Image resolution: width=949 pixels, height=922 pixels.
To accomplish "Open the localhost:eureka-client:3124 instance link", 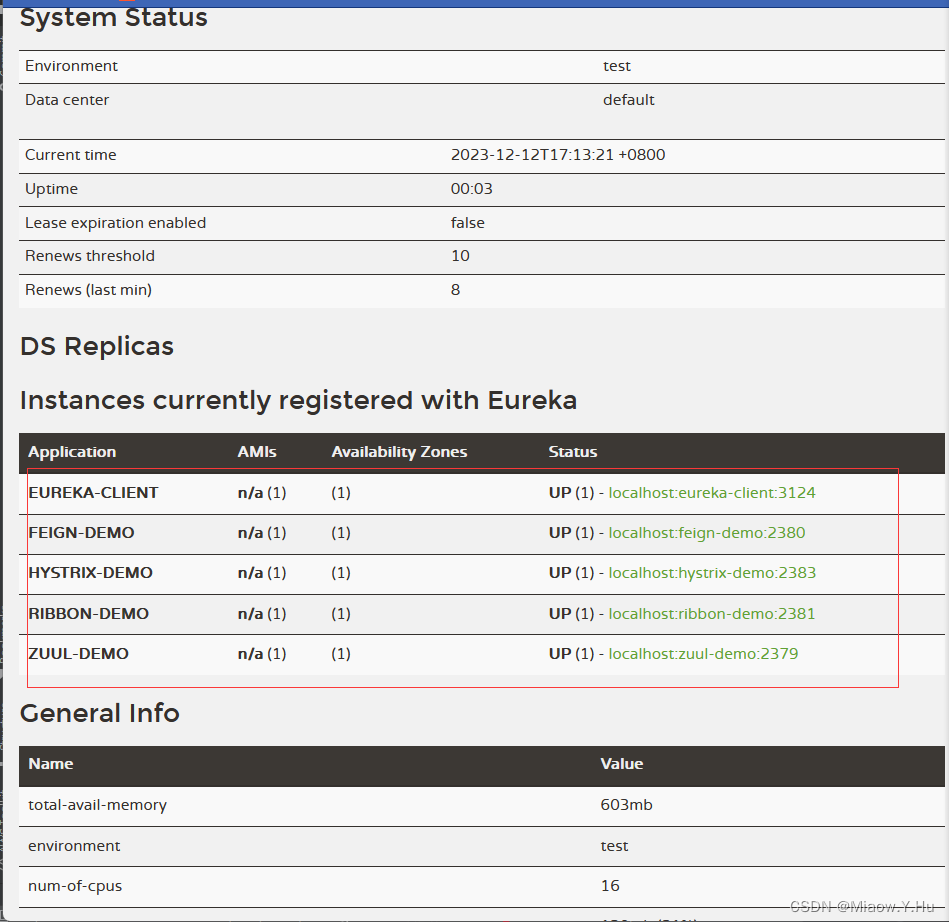I will (x=712, y=493).
